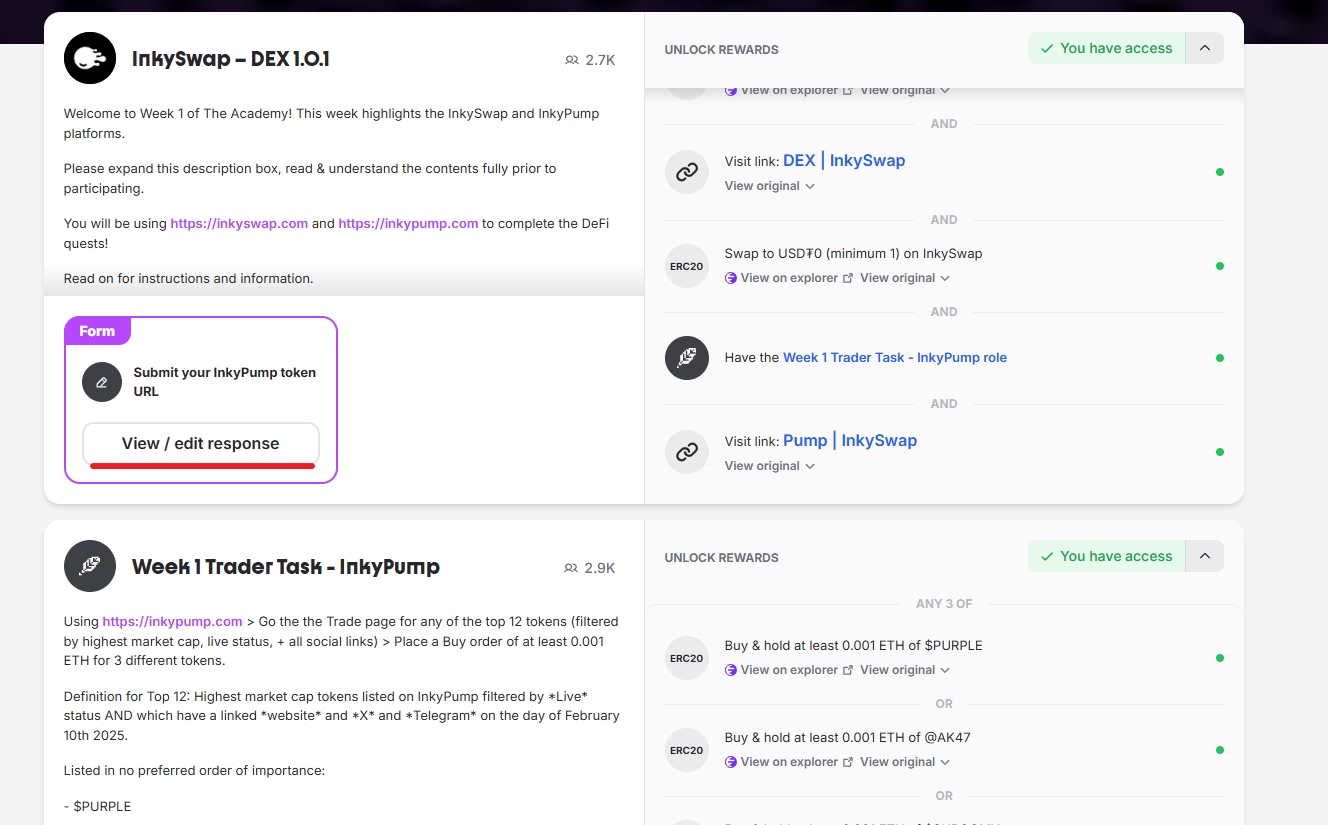
Task: Click green status dot for Swap to USD₮0
Action: click(1219, 266)
